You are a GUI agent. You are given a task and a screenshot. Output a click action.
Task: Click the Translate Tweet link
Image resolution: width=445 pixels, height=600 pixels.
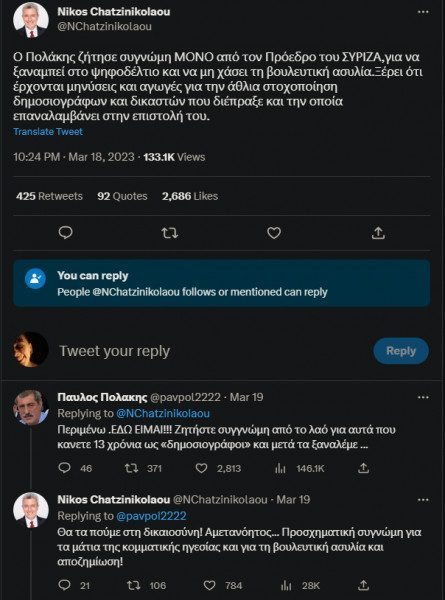click(x=48, y=132)
